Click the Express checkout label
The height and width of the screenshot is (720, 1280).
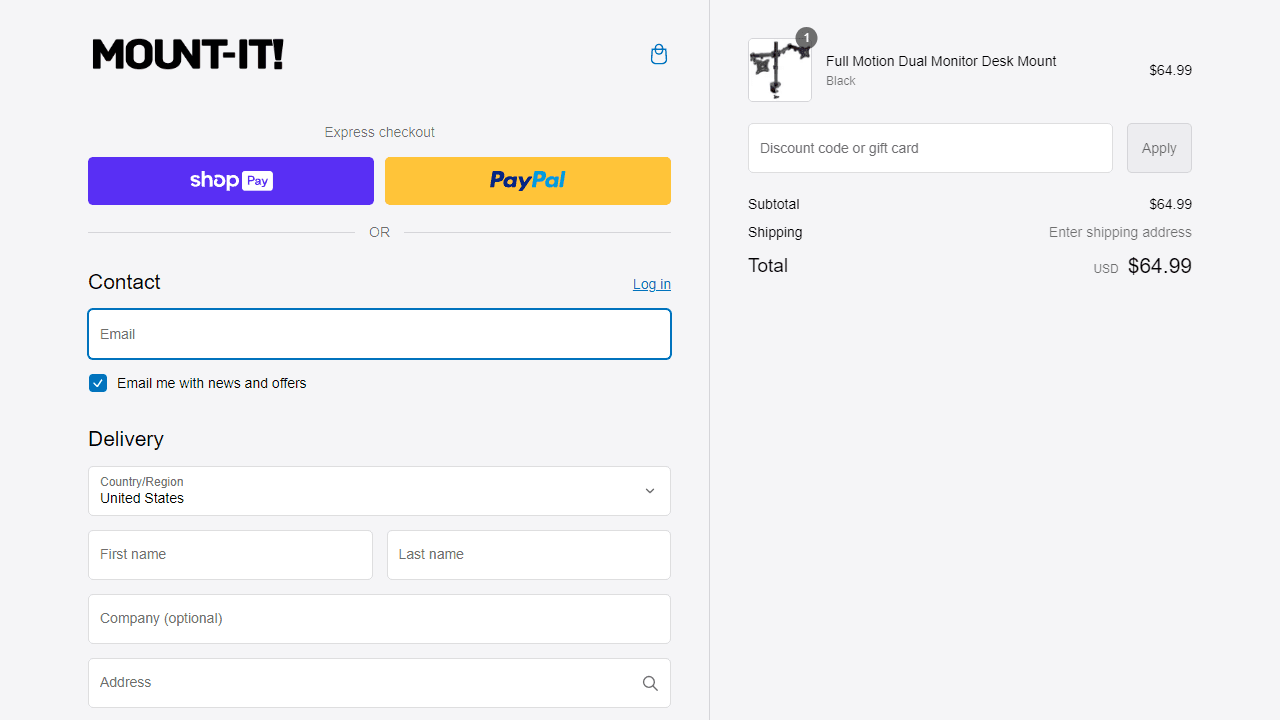click(x=379, y=132)
